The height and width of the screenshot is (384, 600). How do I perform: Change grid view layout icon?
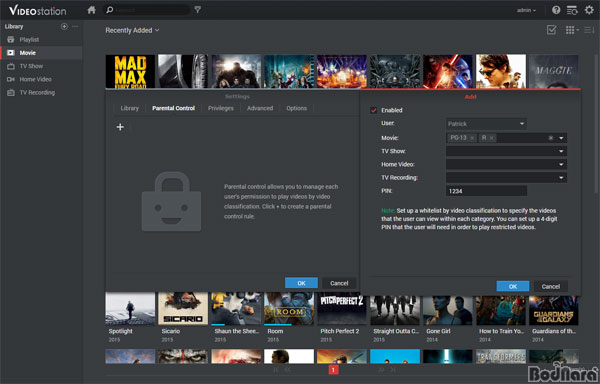[572, 30]
